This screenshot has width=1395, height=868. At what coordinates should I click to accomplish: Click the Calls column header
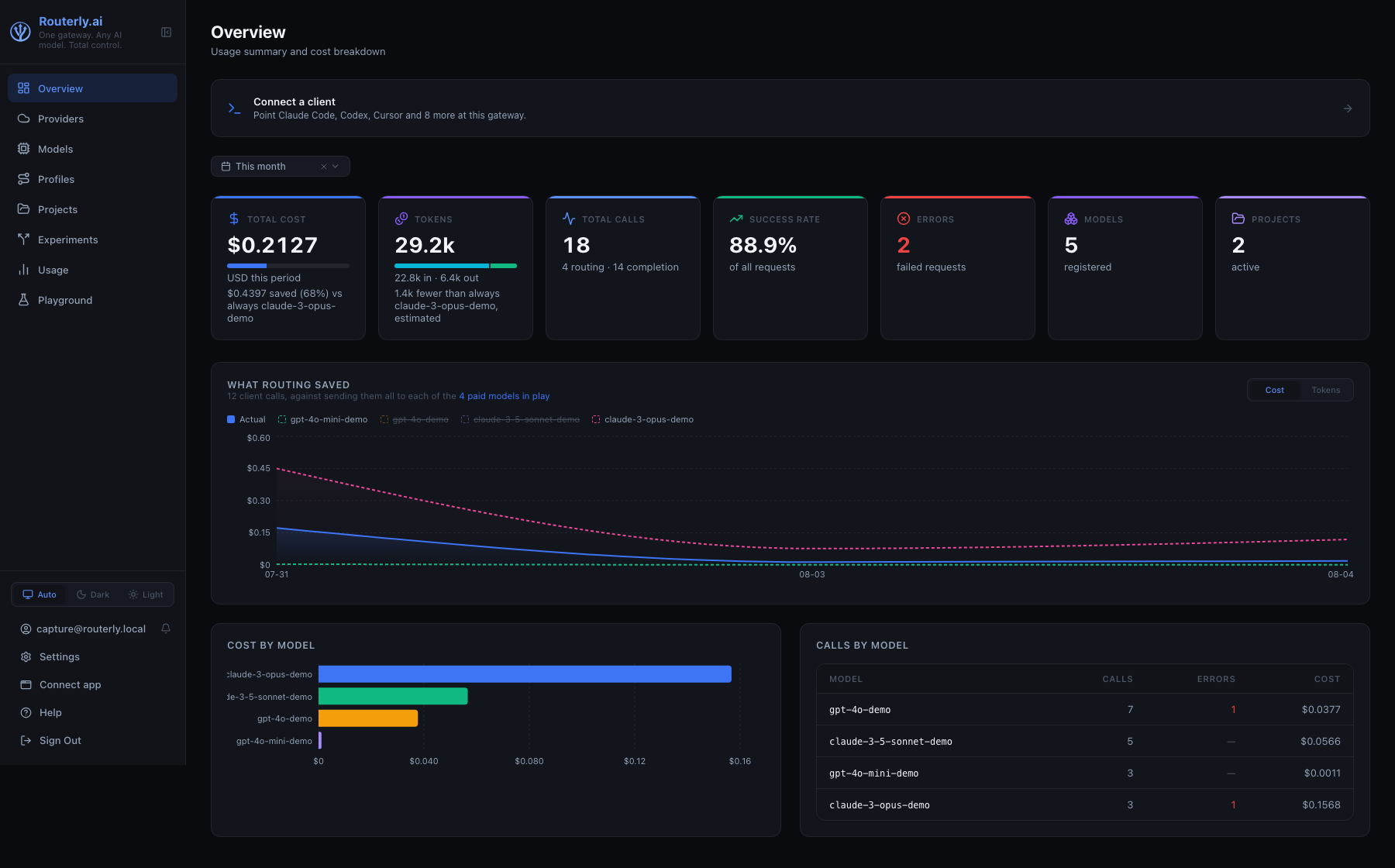click(x=1118, y=679)
